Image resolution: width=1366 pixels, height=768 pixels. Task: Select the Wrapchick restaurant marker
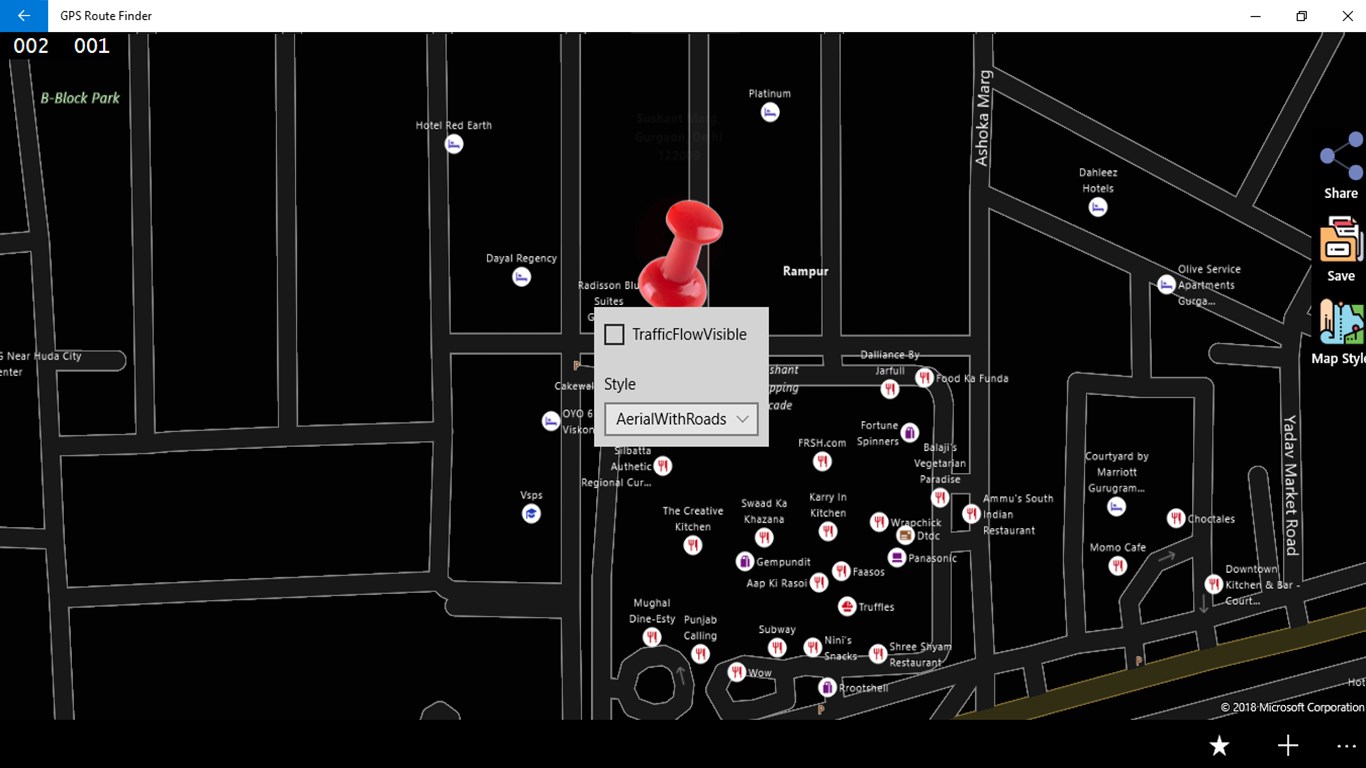coord(879,522)
